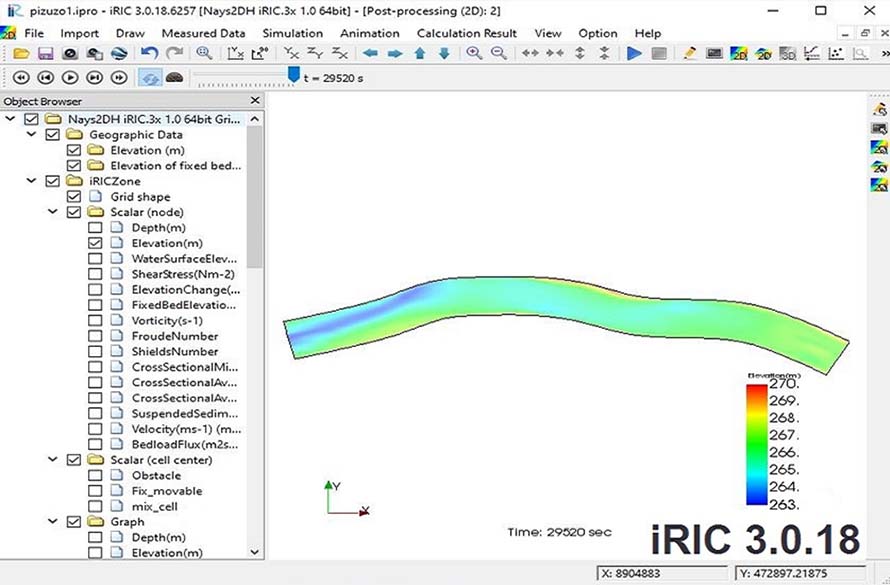Screen dimensions: 890x585
Task: Click the Undo arrow icon
Action: 149,53
